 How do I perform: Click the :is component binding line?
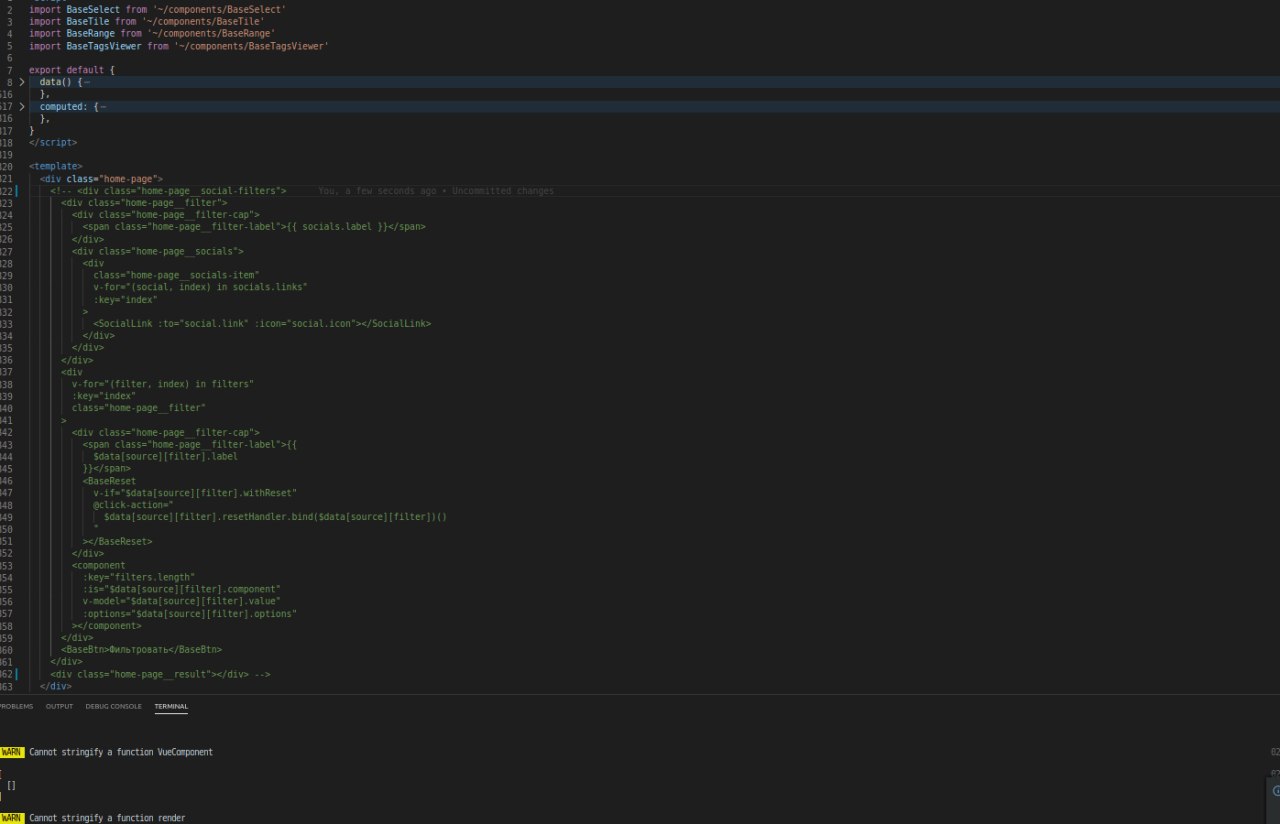coord(182,589)
